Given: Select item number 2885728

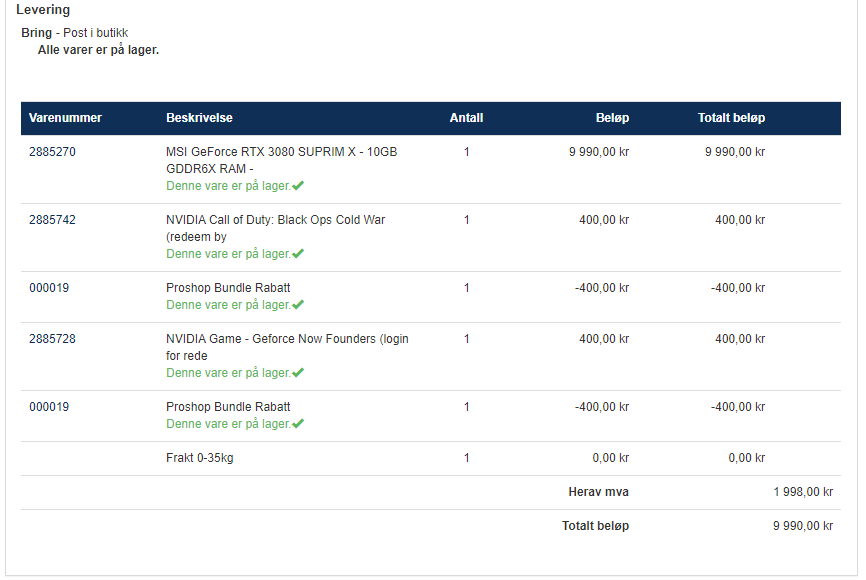Looking at the screenshot, I should 52,339.
